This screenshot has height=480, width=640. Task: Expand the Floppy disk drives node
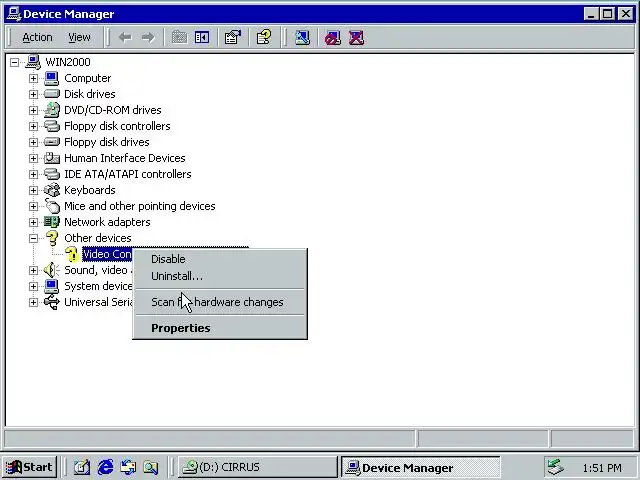33,142
